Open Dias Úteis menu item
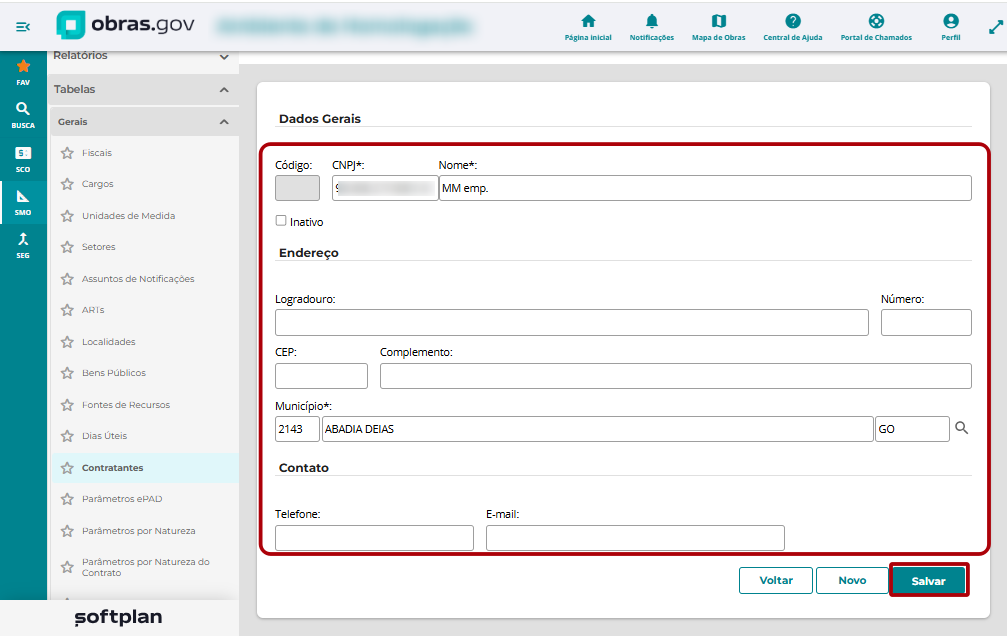Viewport: 1007px width, 636px height. tap(105, 436)
